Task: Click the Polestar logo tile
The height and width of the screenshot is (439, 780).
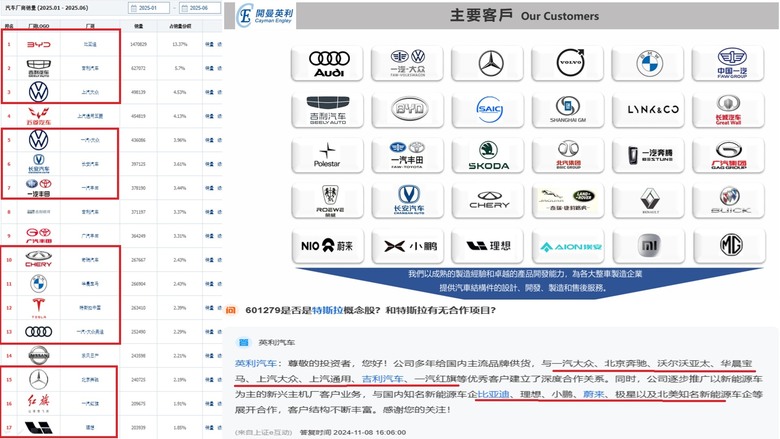Action: 327,155
